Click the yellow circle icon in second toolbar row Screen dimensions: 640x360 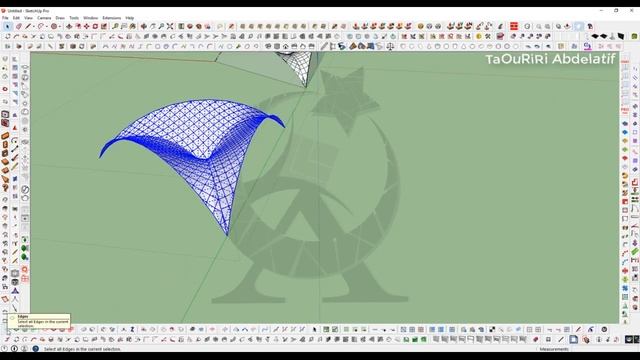(x=479, y=37)
